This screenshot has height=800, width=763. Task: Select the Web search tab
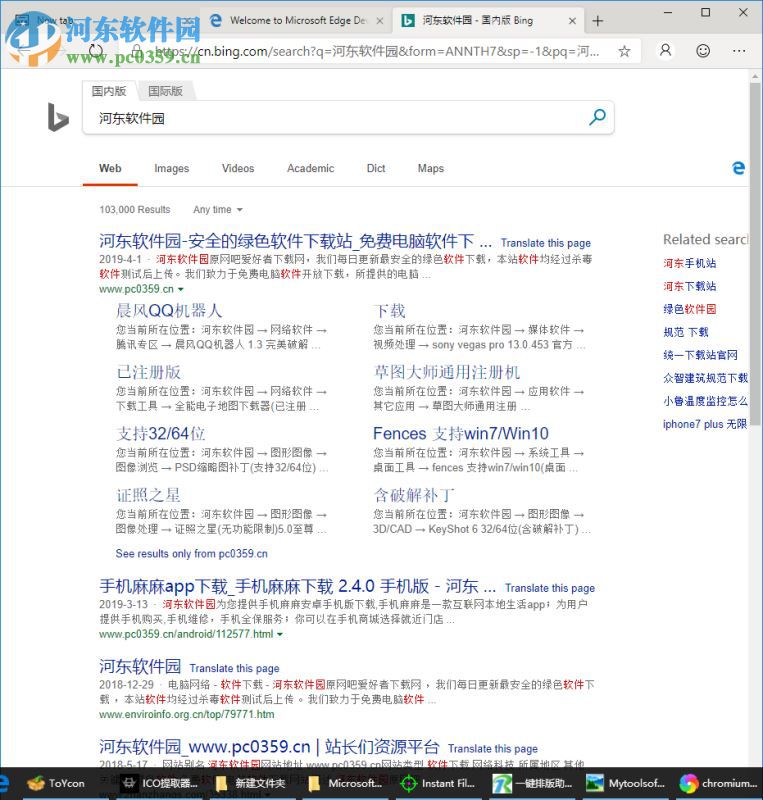110,168
